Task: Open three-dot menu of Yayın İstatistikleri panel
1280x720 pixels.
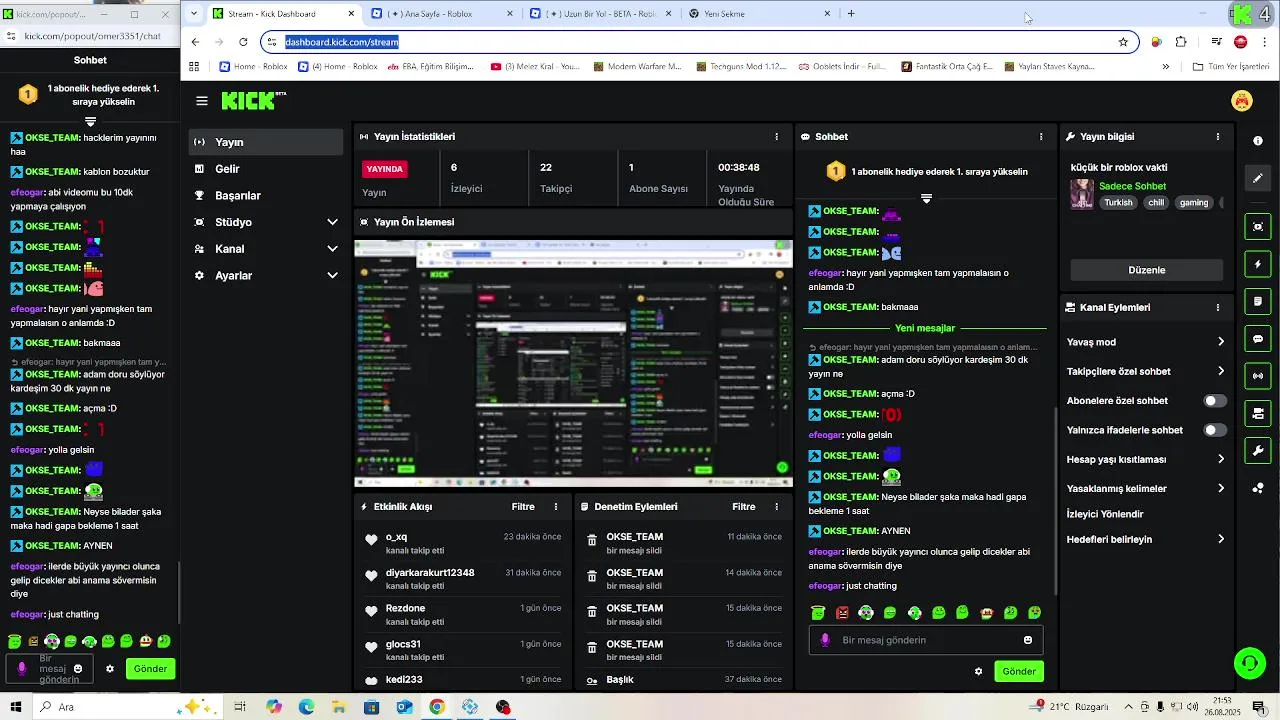Action: pos(776,137)
